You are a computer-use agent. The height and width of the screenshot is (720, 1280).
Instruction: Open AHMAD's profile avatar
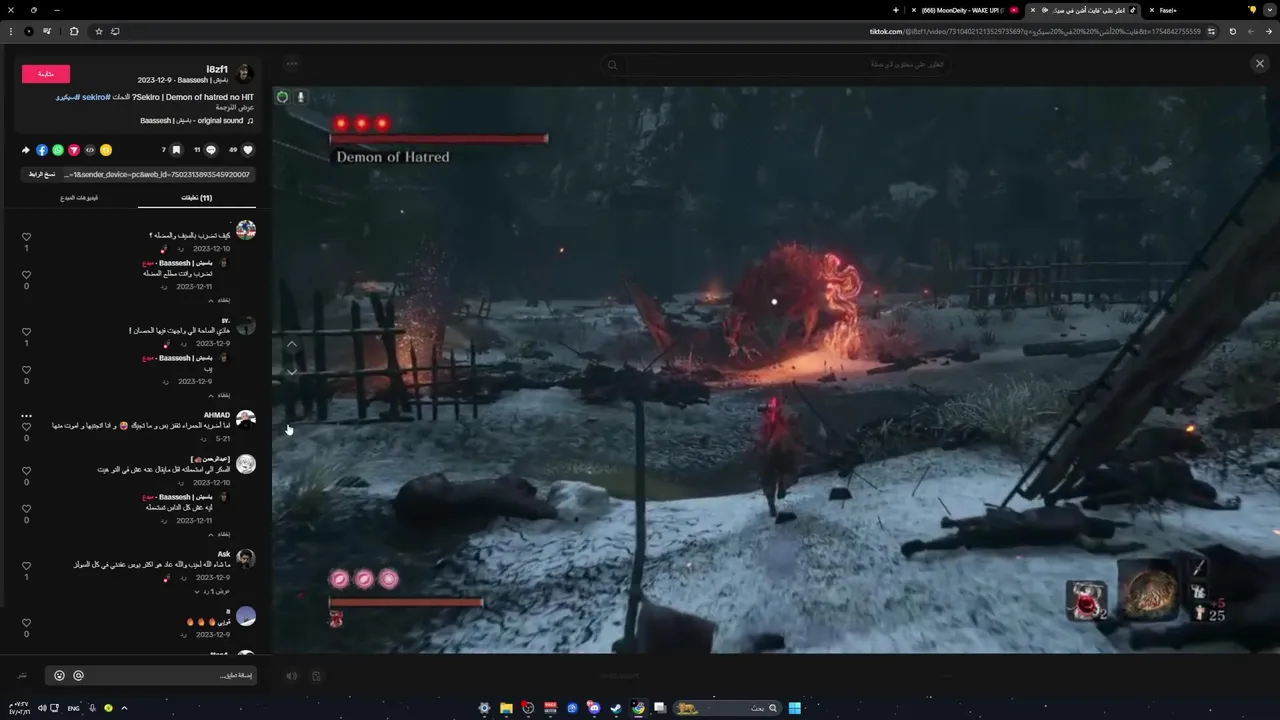(x=245, y=420)
